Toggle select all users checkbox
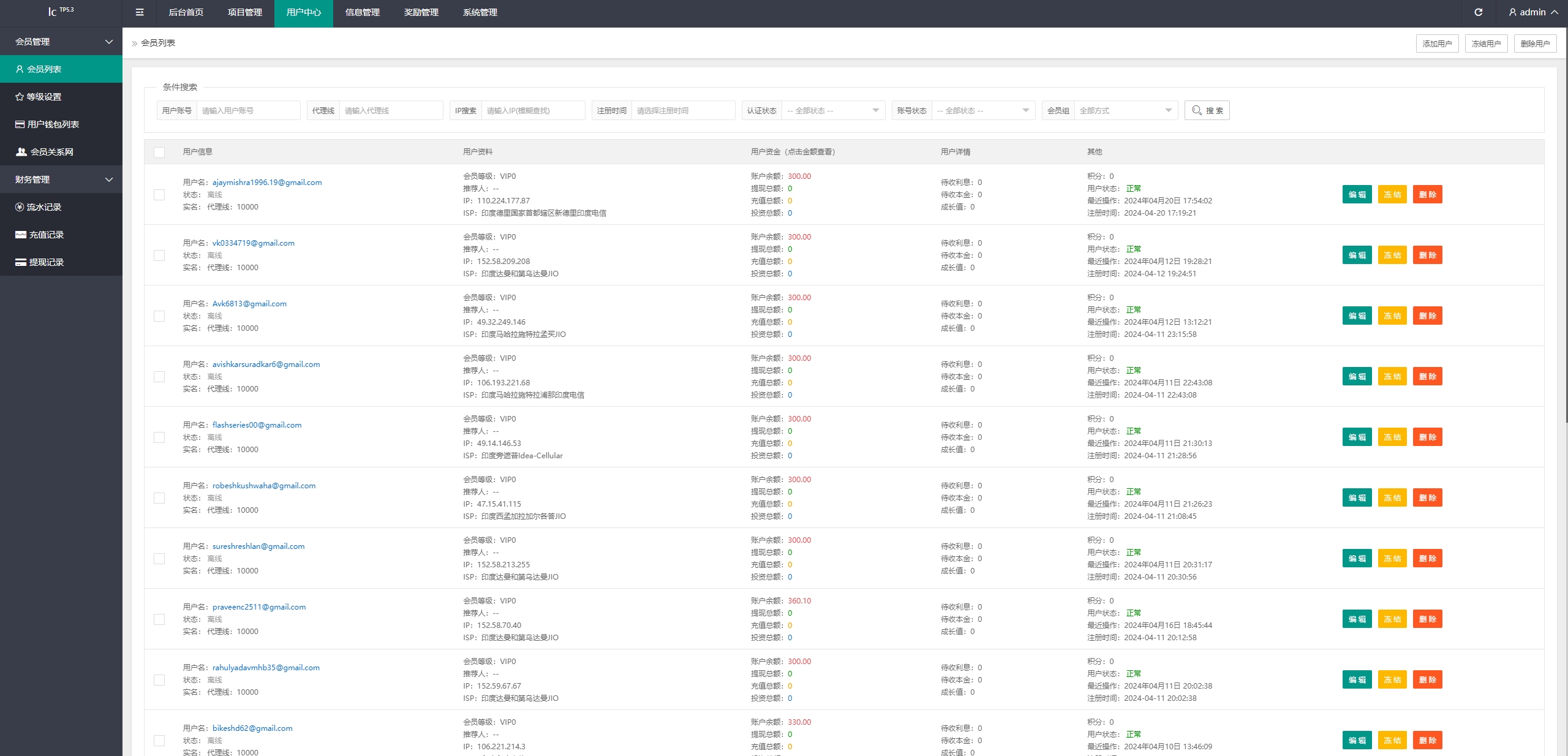The image size is (1568, 756). pyautogui.click(x=159, y=152)
